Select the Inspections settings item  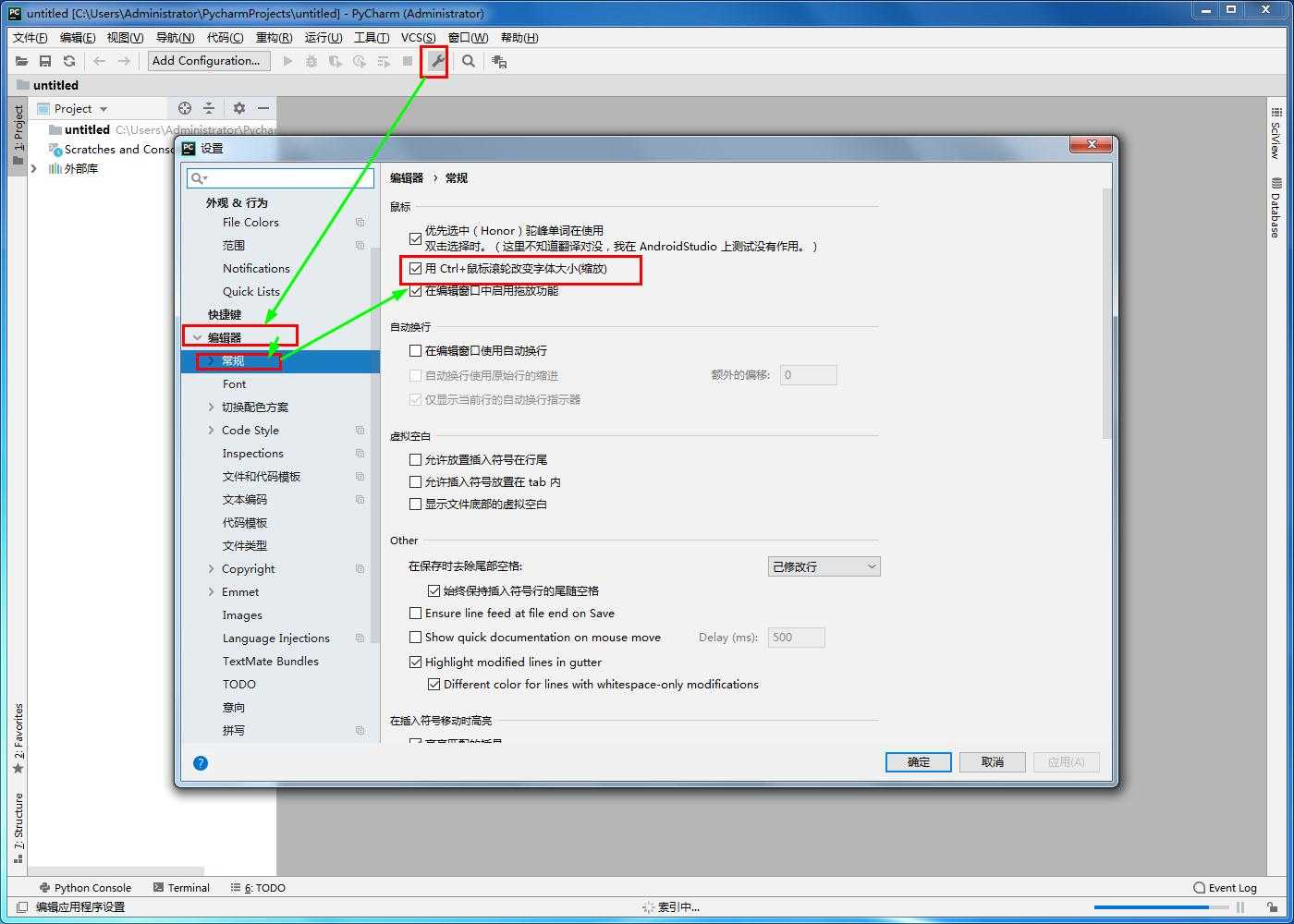coord(252,454)
